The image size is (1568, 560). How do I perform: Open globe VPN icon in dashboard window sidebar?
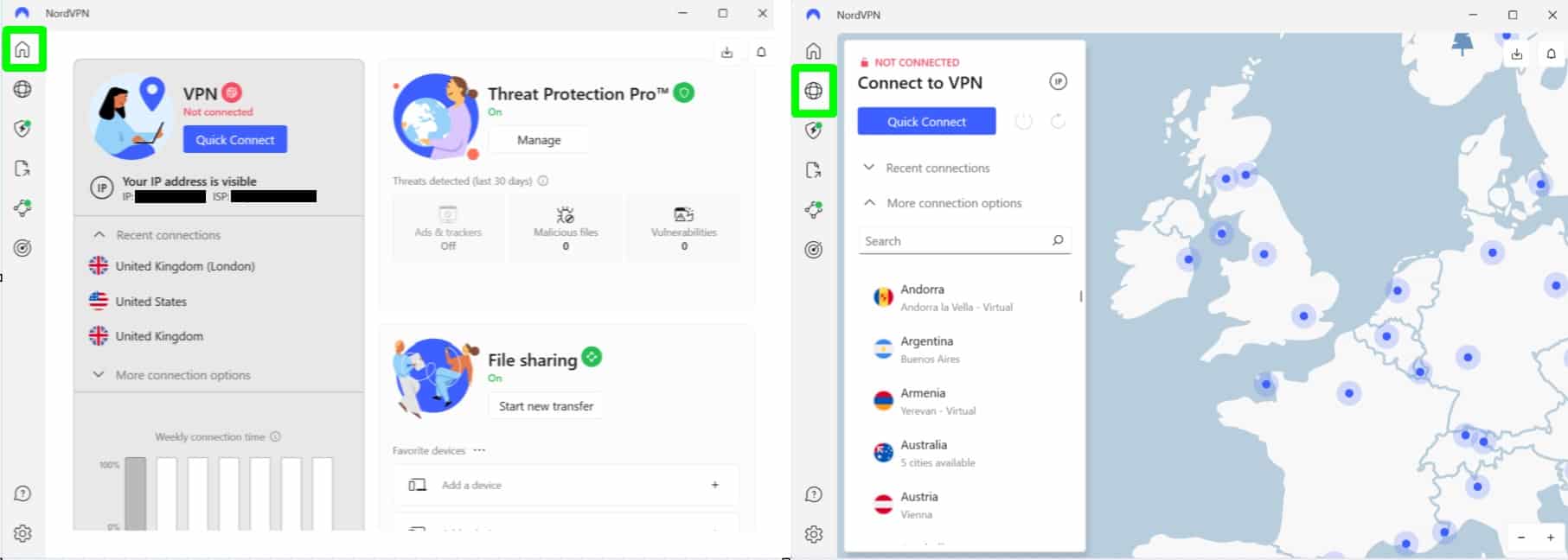22,89
